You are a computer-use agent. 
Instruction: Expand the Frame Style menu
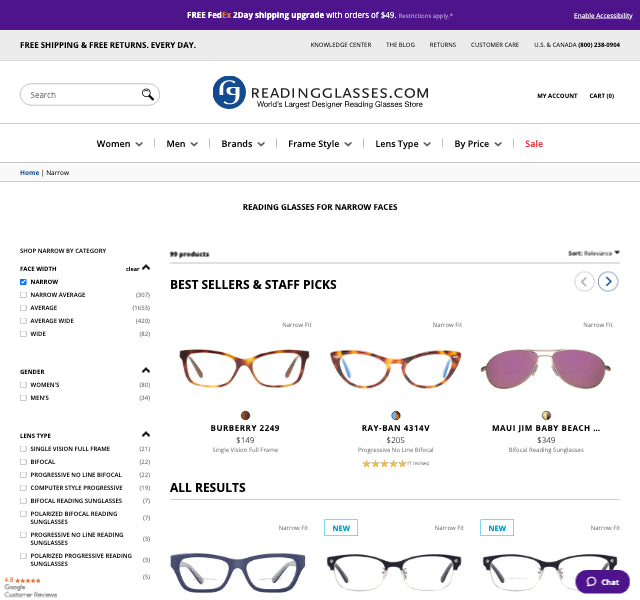point(320,144)
